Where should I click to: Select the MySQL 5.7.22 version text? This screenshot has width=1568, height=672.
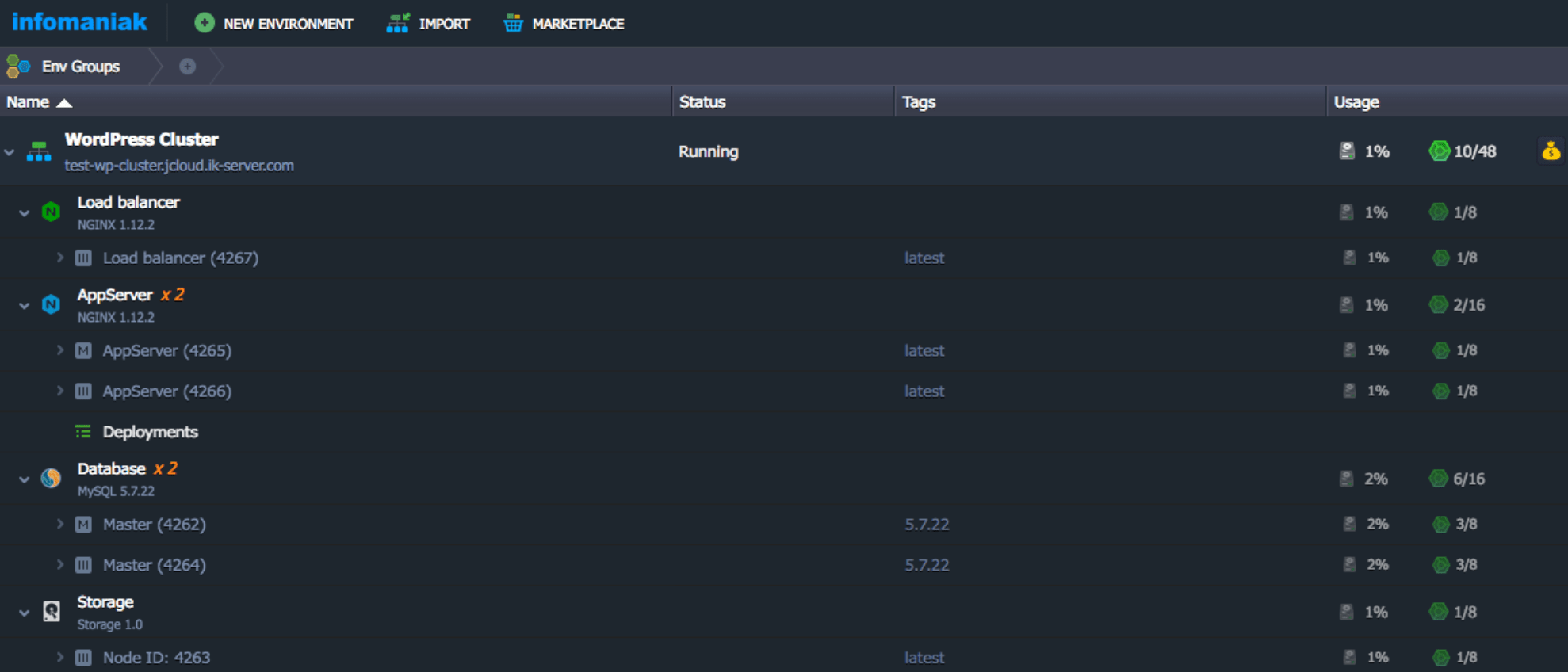(x=116, y=491)
